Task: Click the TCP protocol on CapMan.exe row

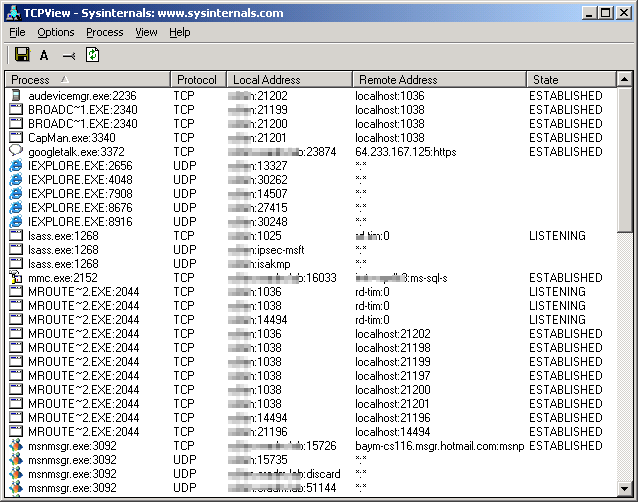Action: pyautogui.click(x=184, y=138)
